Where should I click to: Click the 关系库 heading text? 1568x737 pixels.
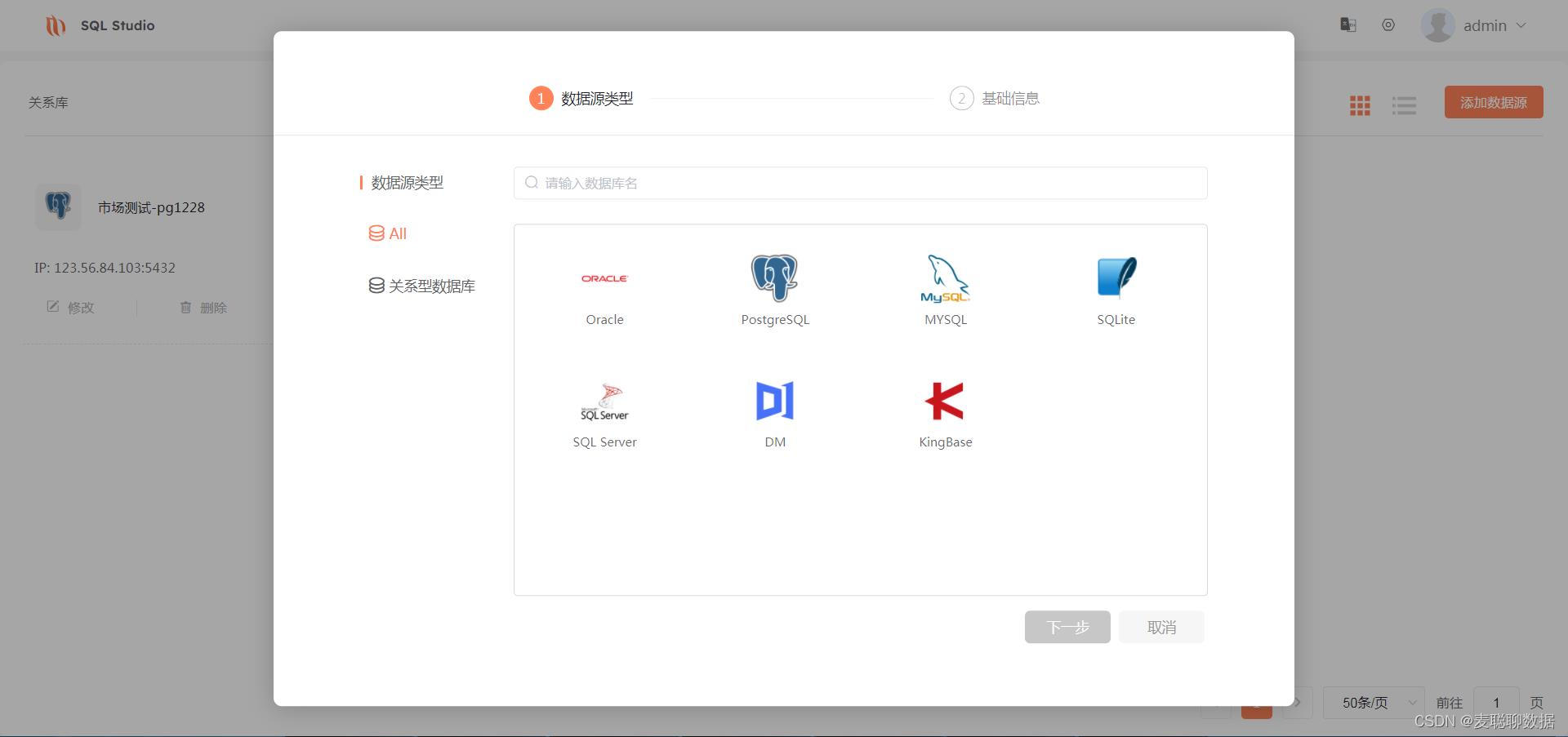[x=48, y=102]
